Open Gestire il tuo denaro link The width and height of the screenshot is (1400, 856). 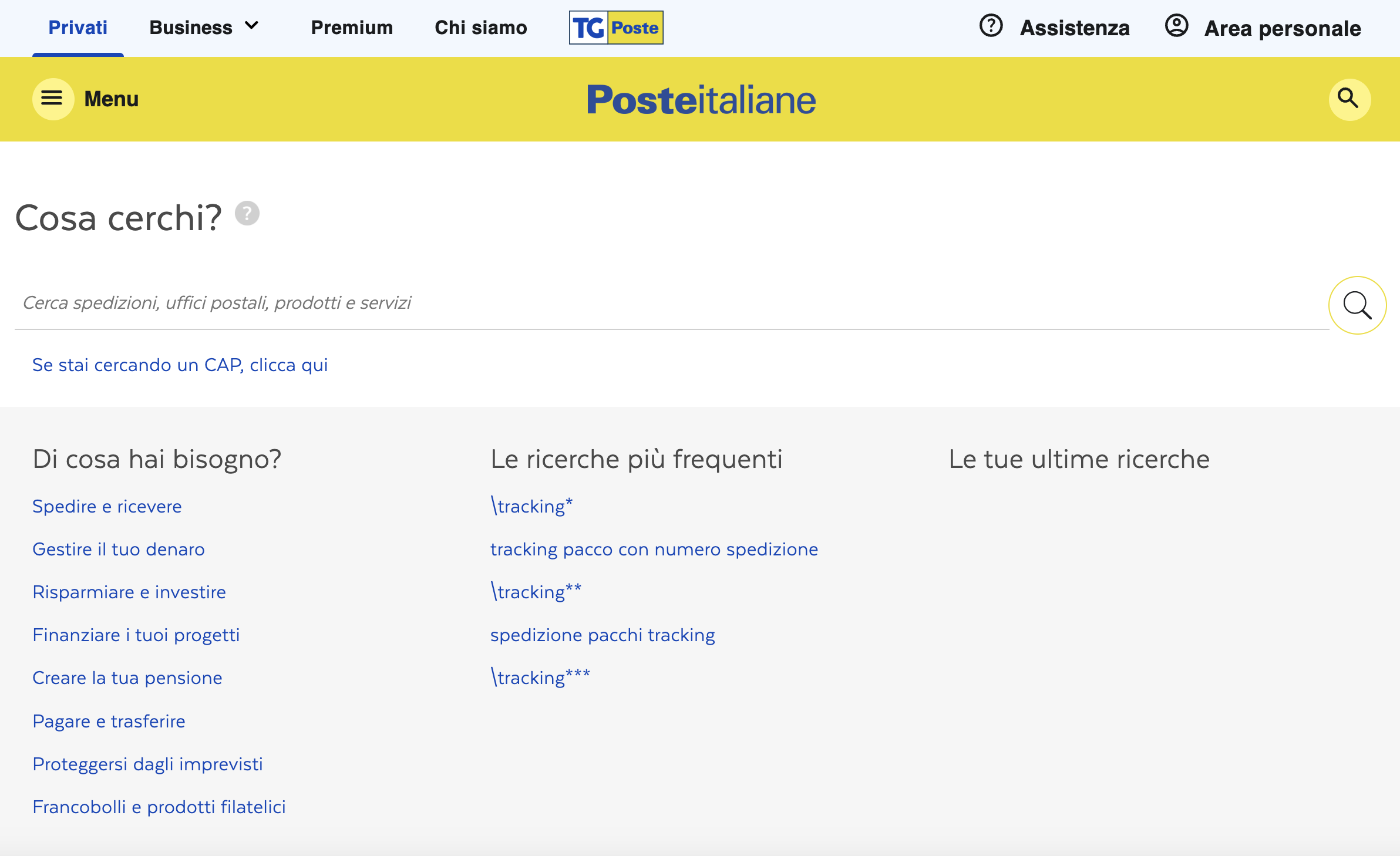click(x=119, y=549)
